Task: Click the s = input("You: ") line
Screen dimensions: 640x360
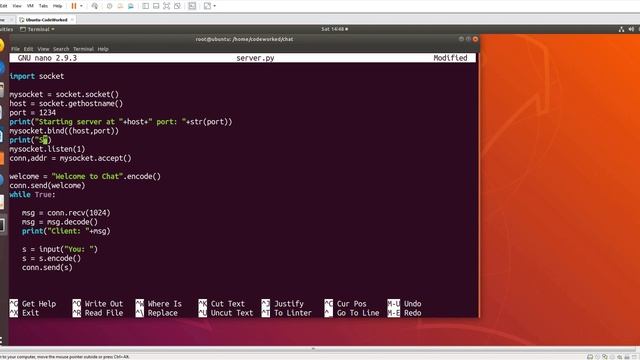Action: tap(60, 249)
